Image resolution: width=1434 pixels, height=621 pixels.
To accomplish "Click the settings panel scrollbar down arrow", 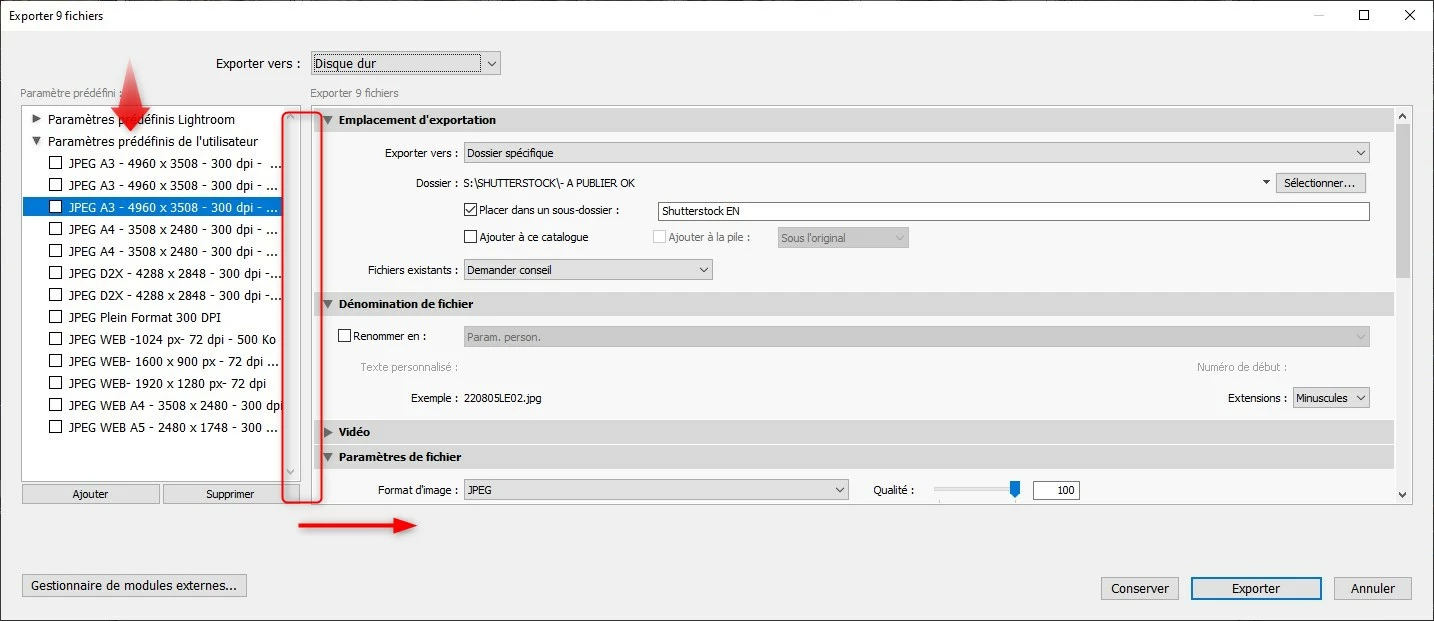I will (x=1402, y=494).
